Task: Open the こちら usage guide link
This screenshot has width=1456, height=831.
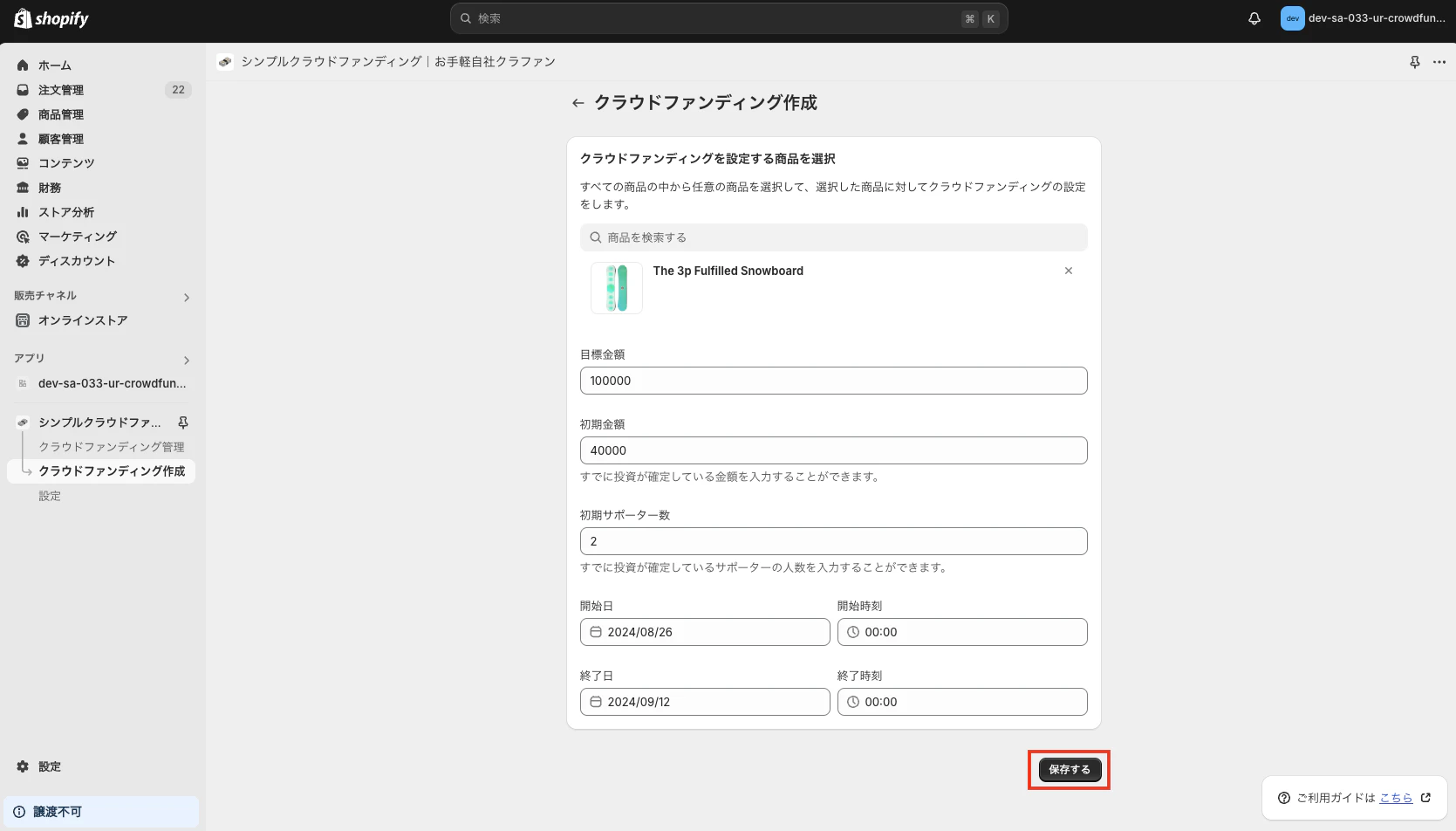Action: coord(1396,797)
